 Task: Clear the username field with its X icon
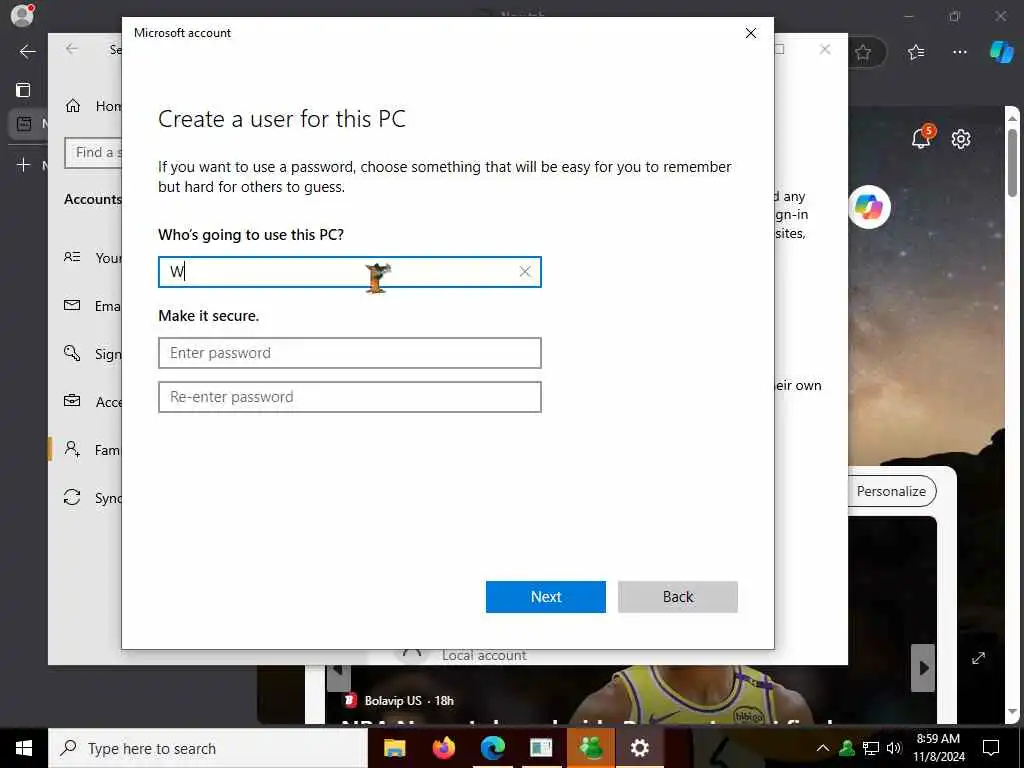525,272
